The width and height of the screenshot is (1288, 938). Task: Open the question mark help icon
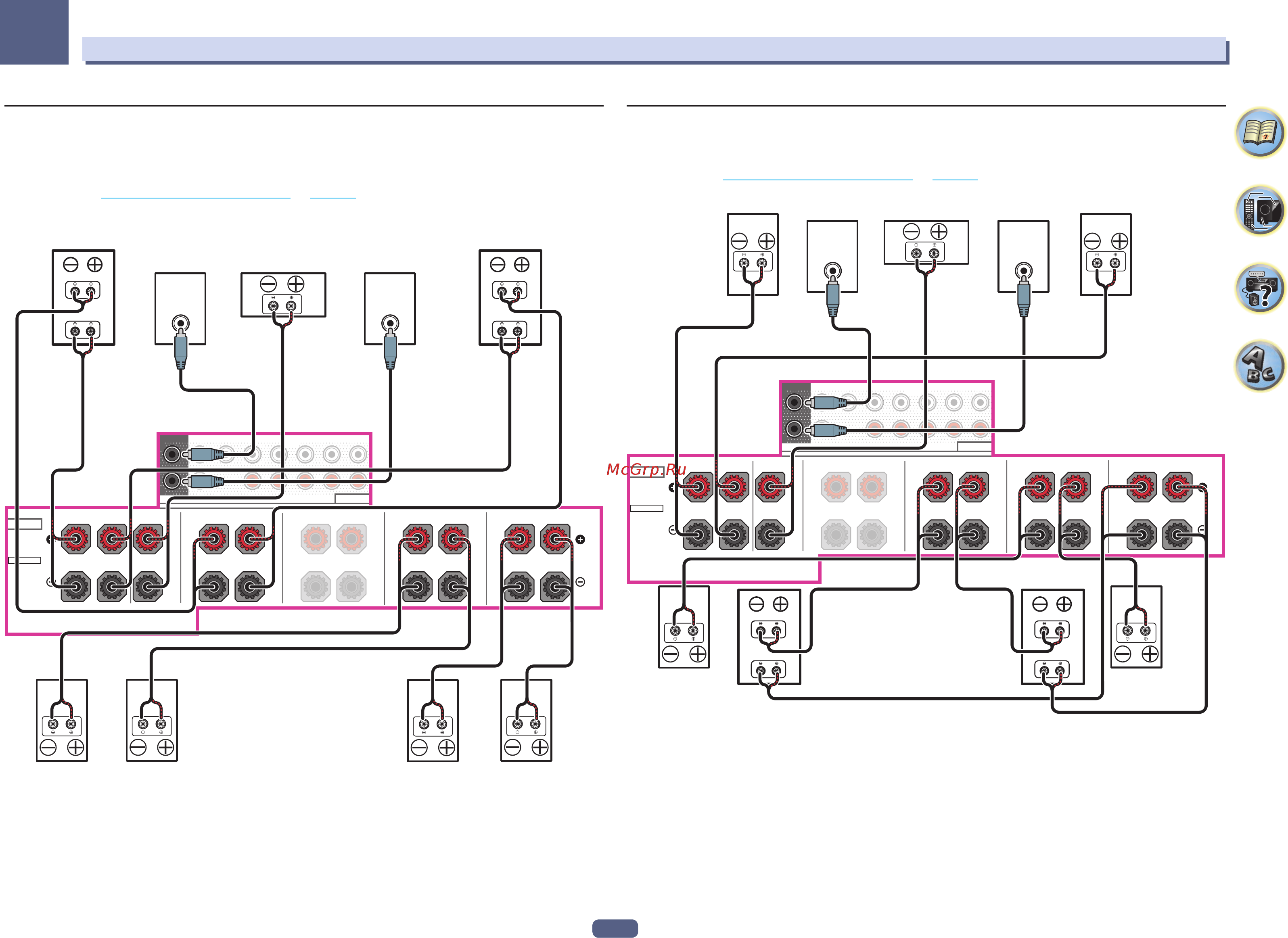1260,288
